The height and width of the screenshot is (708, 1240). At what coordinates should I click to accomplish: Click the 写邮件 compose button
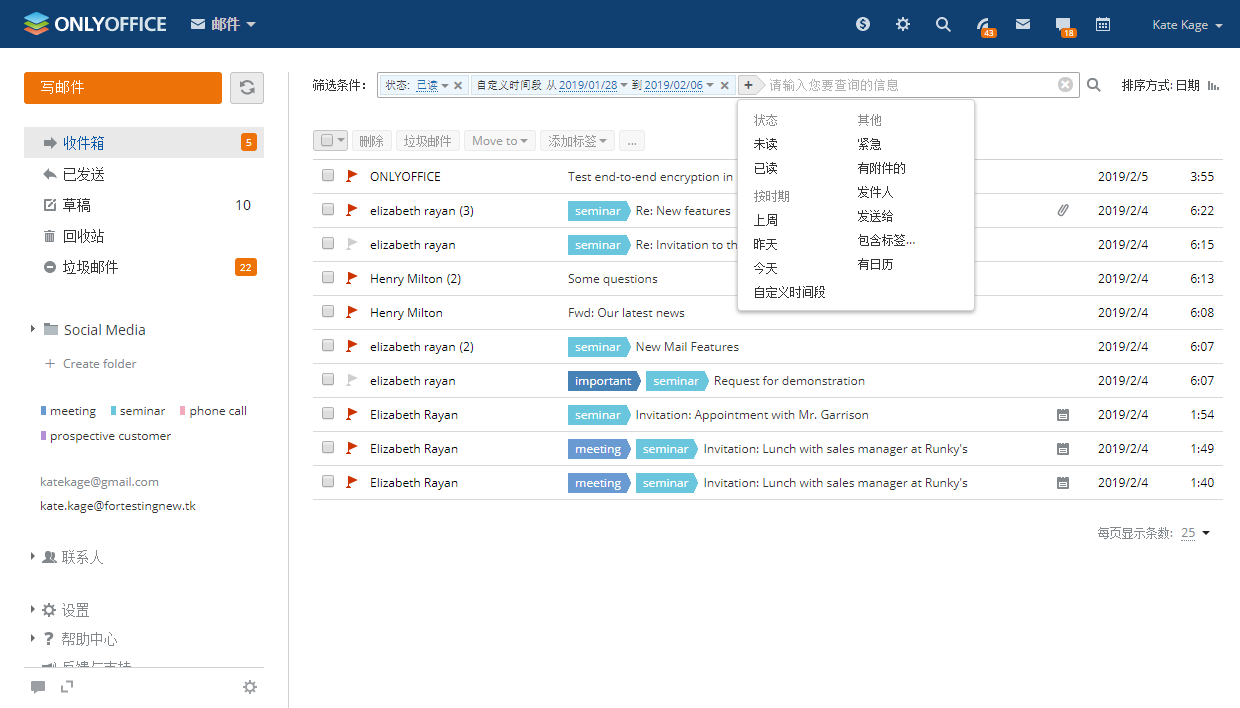[x=123, y=88]
